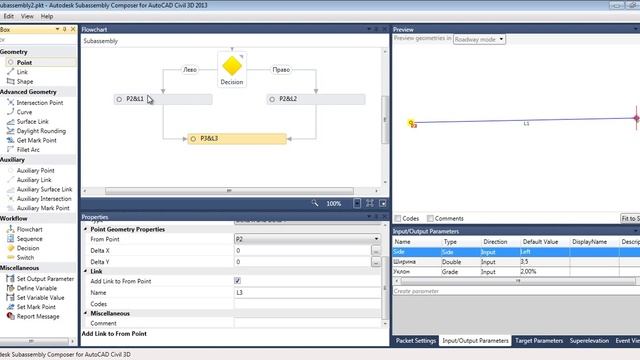The width and height of the screenshot is (640, 360).
Task: Close the Tool Box panel
Action: point(73,29)
